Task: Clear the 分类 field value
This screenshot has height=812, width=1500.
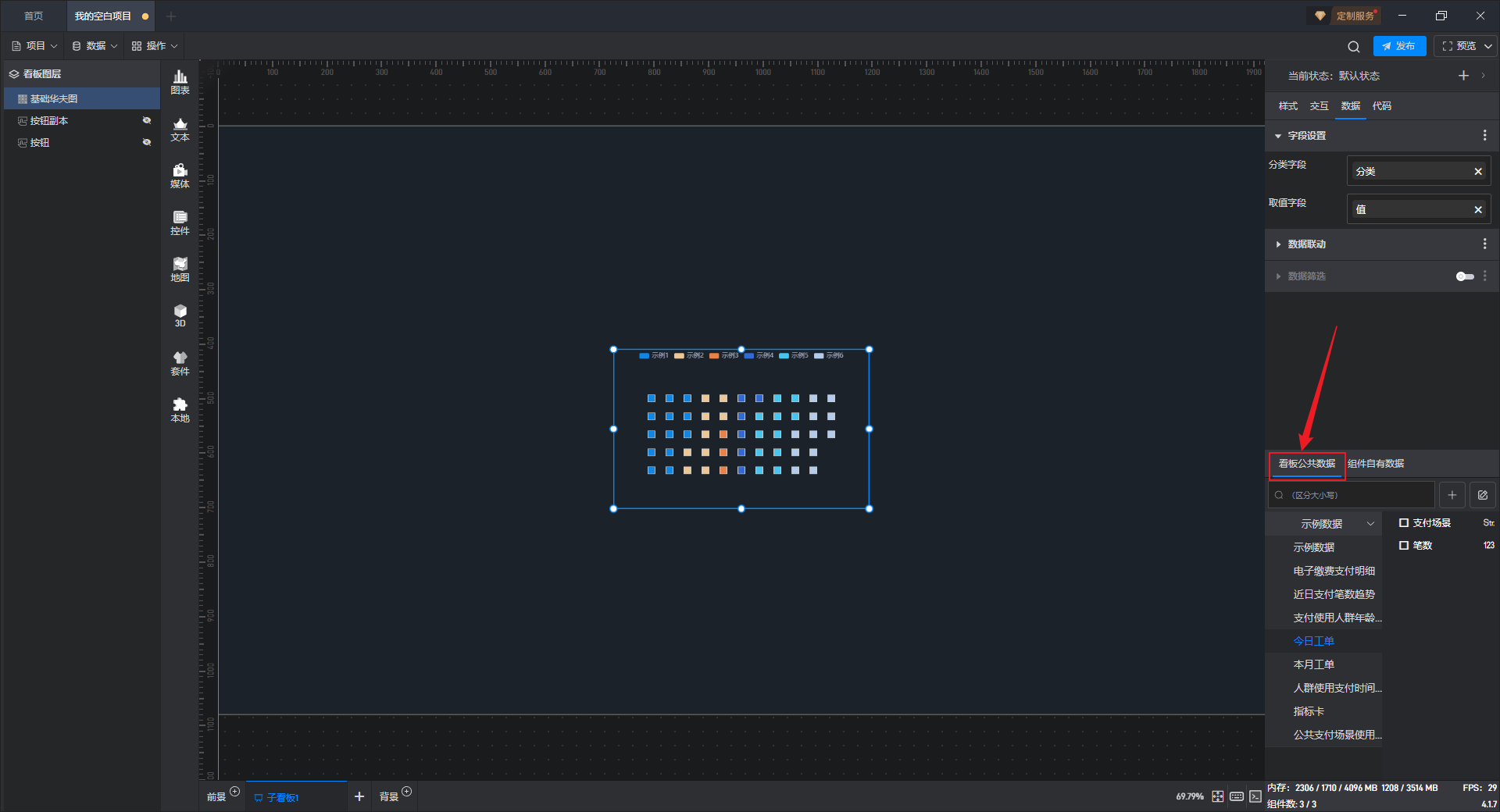Action: click(1478, 172)
